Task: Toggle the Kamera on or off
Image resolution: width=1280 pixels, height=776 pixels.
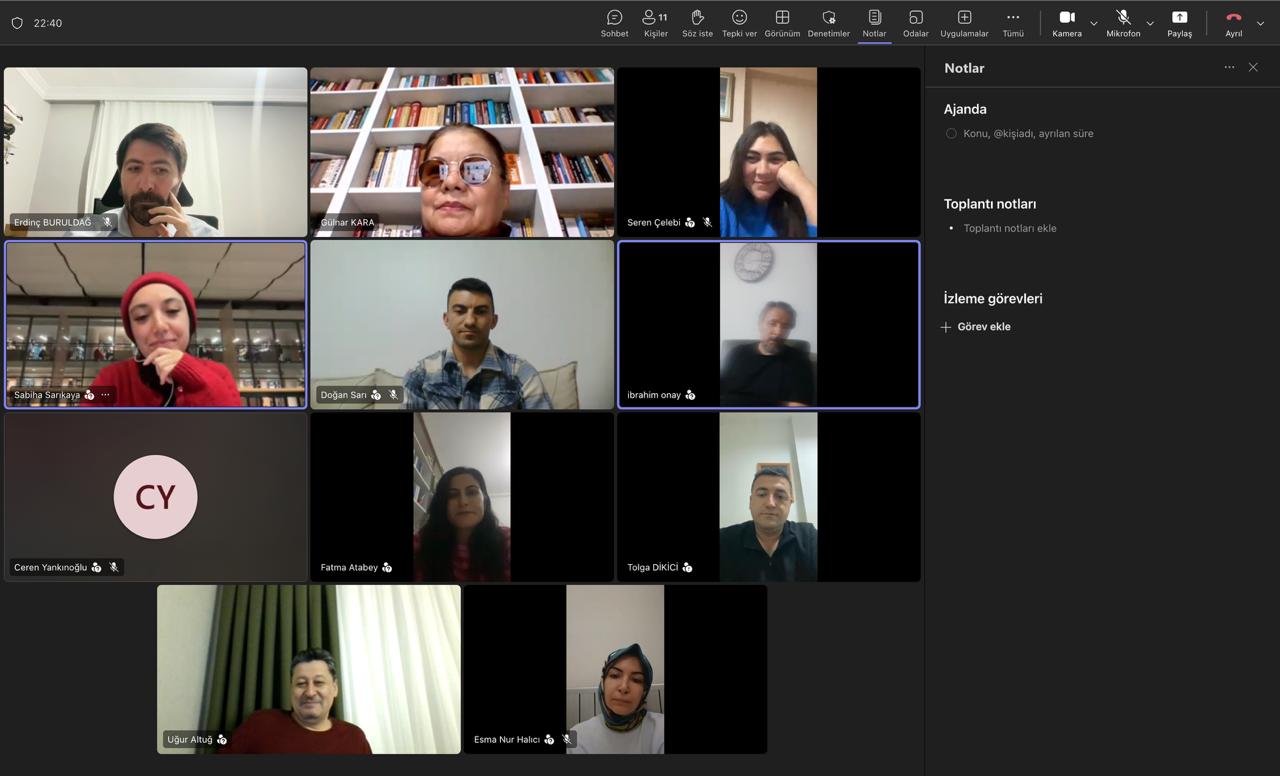Action: [1066, 23]
